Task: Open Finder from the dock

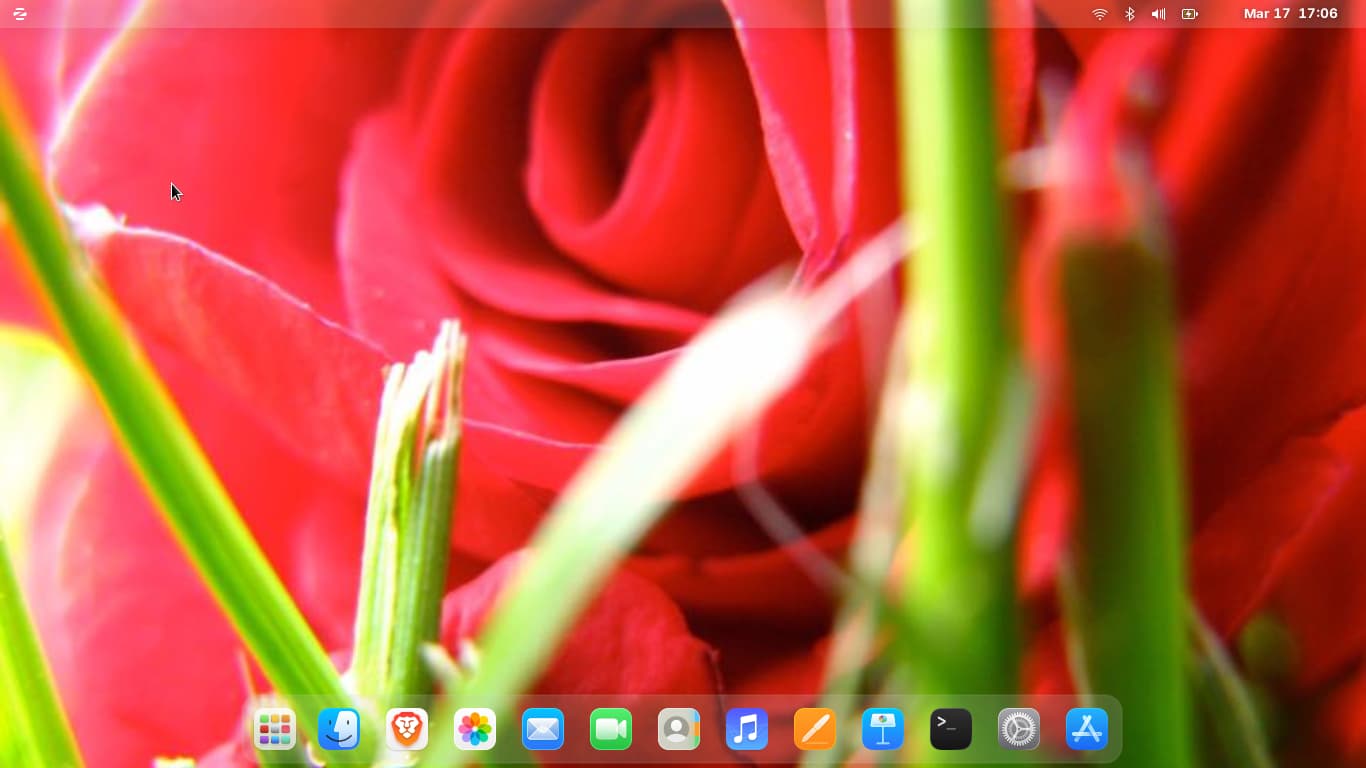Action: 339,729
